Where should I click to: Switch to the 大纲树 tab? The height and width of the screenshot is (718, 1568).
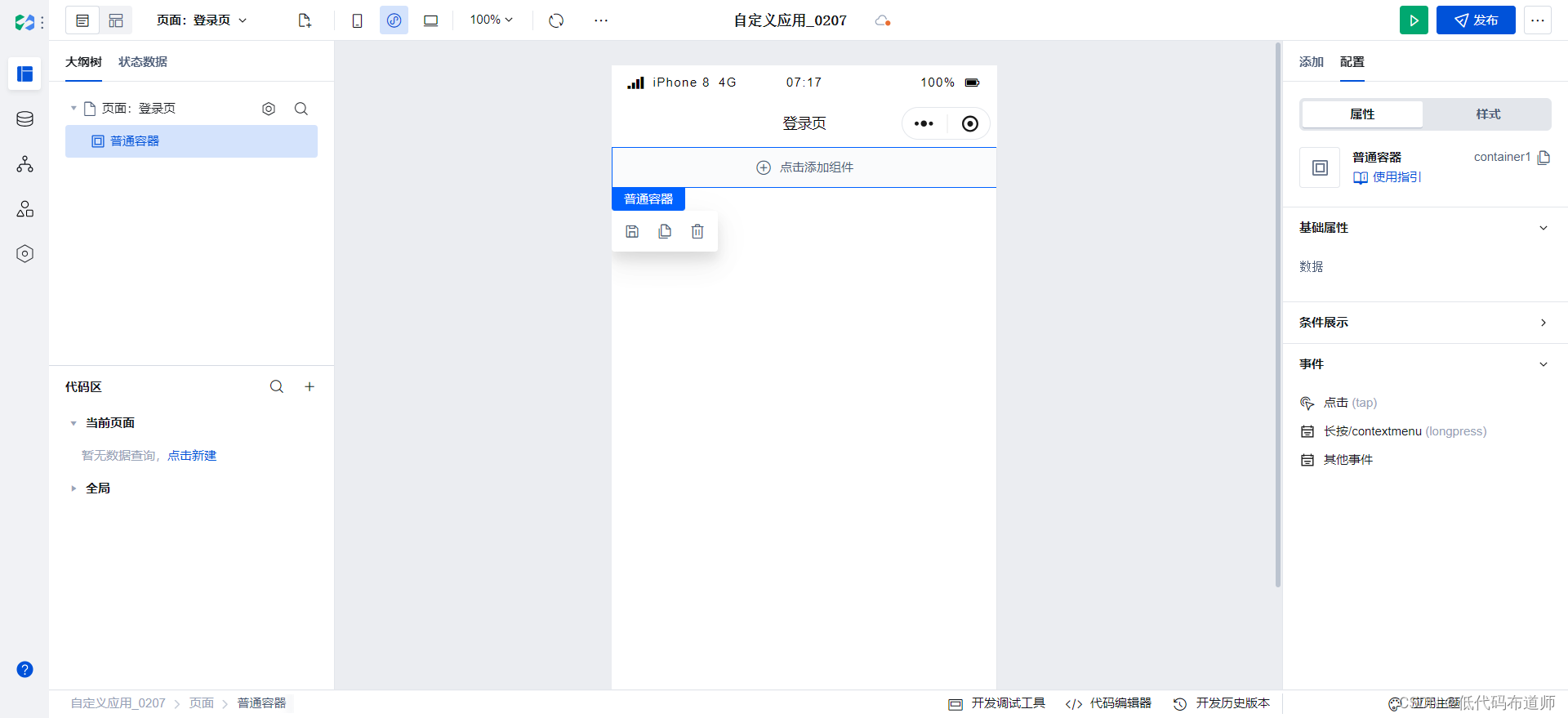[83, 62]
